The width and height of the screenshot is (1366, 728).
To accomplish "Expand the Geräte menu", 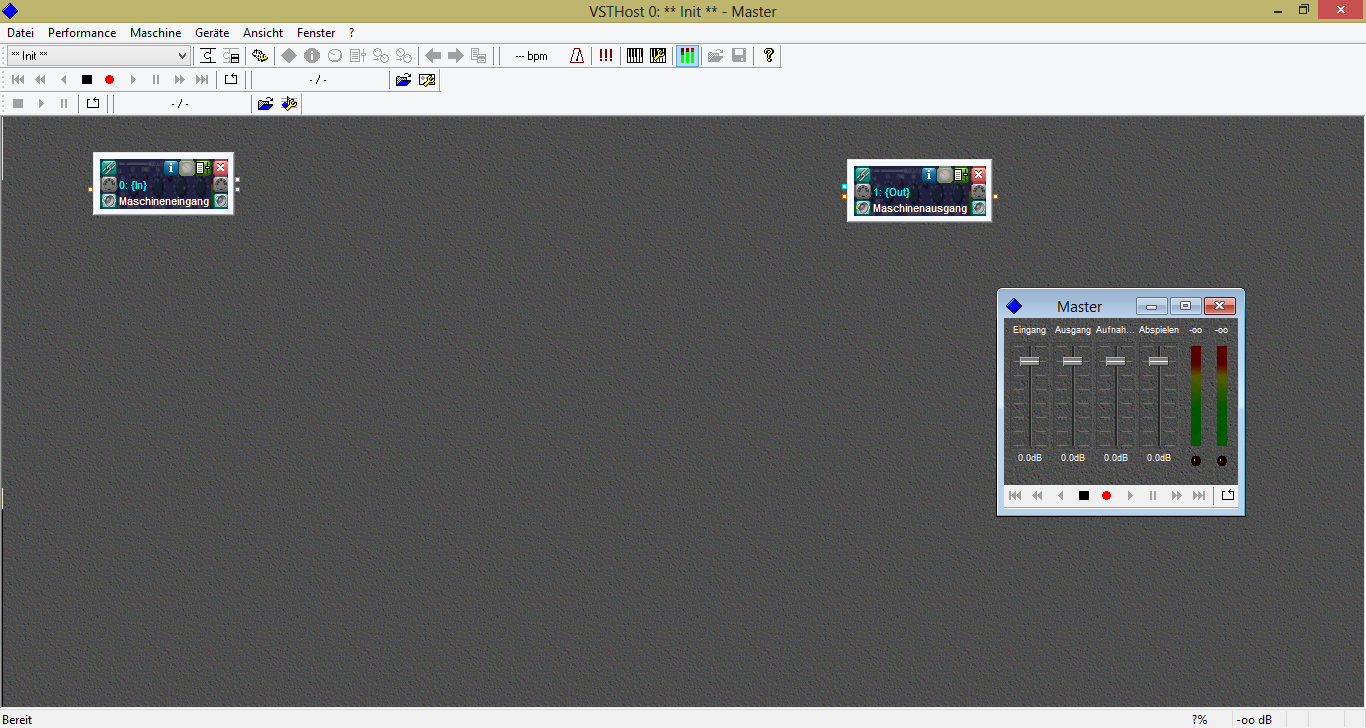I will coord(212,33).
